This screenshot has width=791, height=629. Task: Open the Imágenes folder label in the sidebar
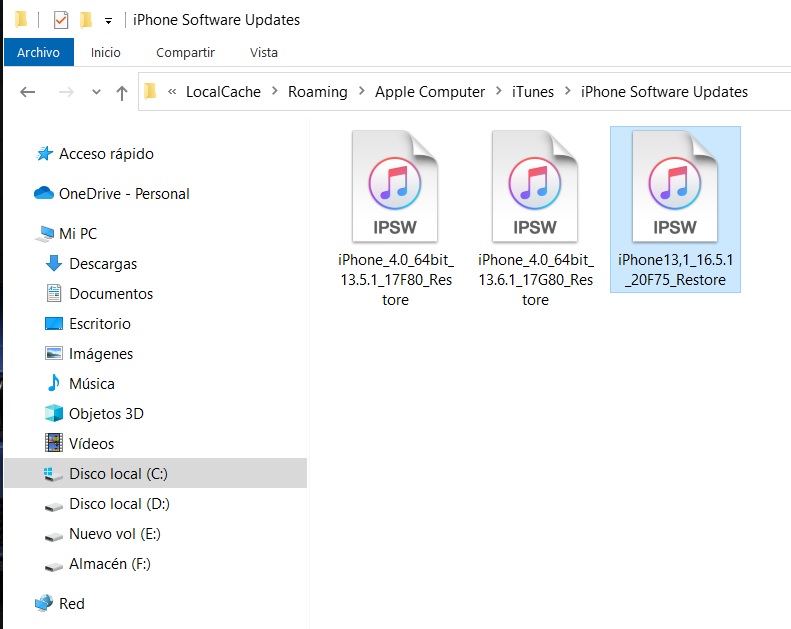pyautogui.click(x=101, y=354)
